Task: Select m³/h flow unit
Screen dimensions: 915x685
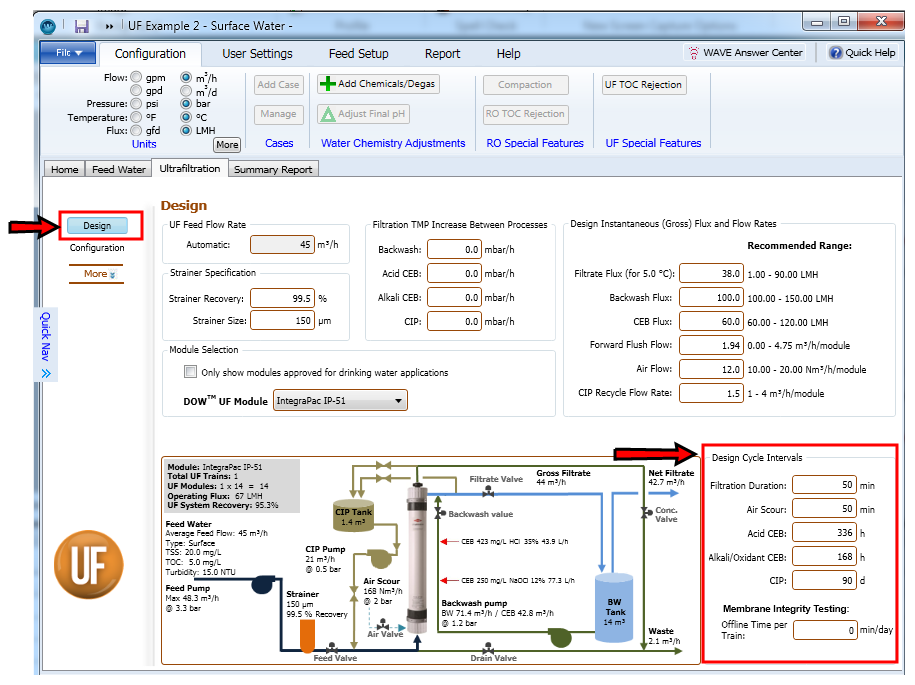Action: (186, 77)
